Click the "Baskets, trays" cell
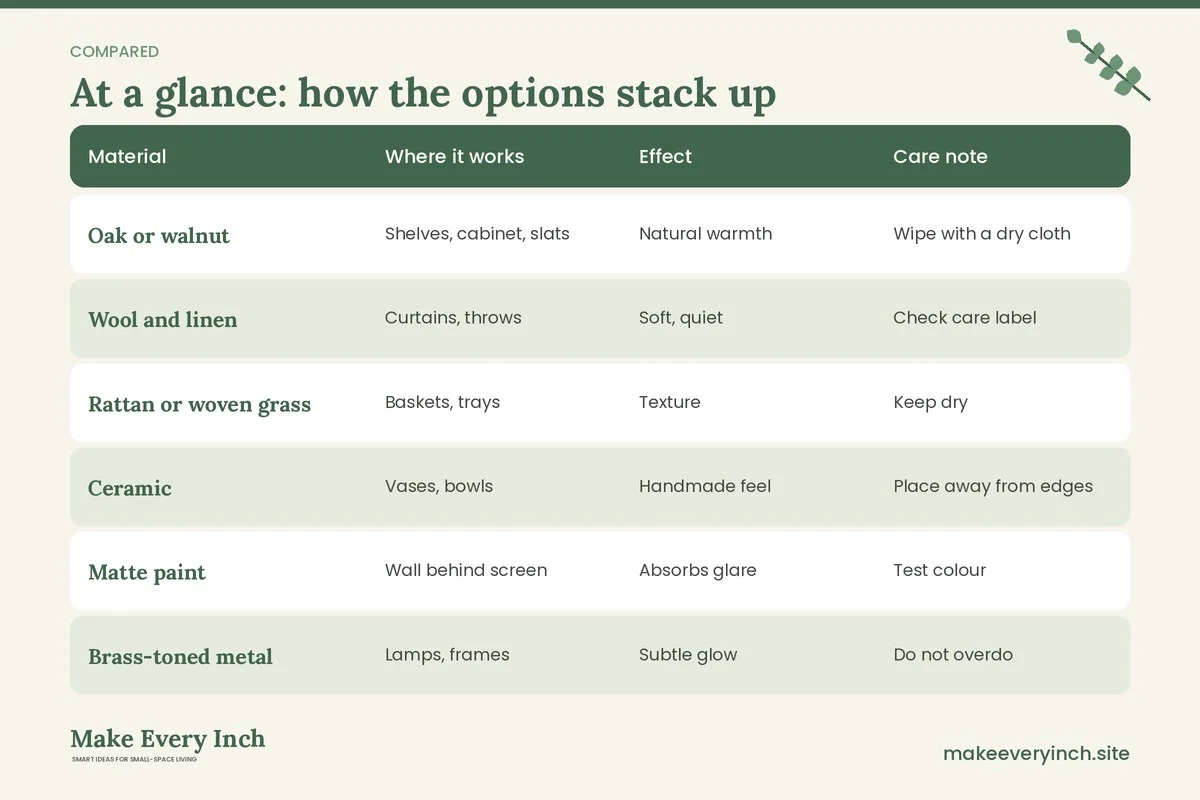The image size is (1200, 800). coord(442,402)
